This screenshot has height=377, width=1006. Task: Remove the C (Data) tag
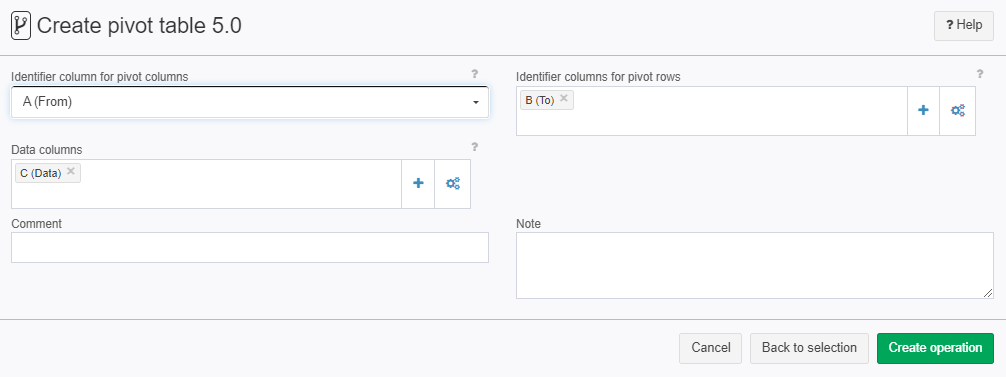pyautogui.click(x=71, y=171)
